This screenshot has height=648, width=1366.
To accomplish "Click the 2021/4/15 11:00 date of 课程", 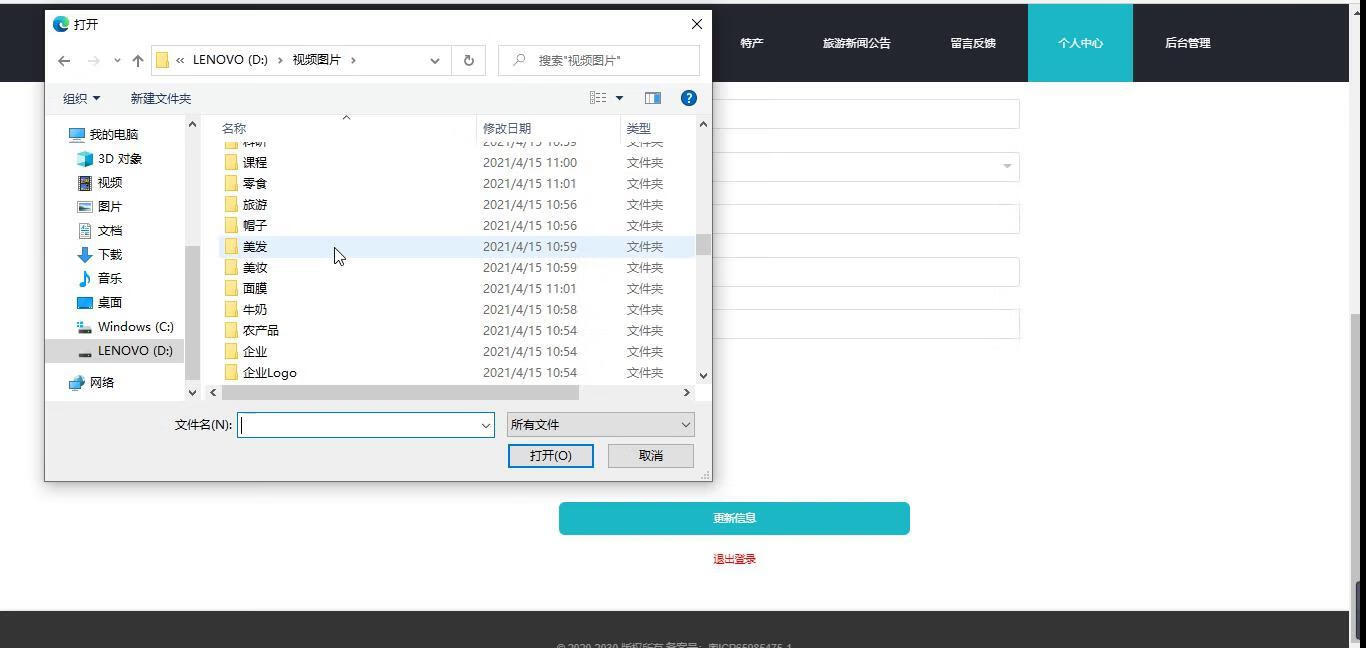I will [x=530, y=162].
